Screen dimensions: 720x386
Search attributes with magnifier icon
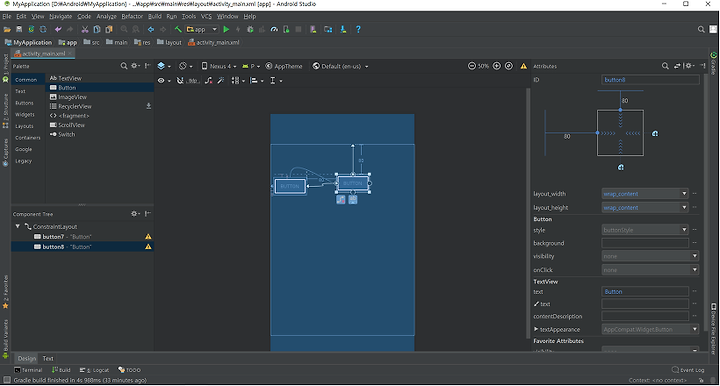[665, 66]
